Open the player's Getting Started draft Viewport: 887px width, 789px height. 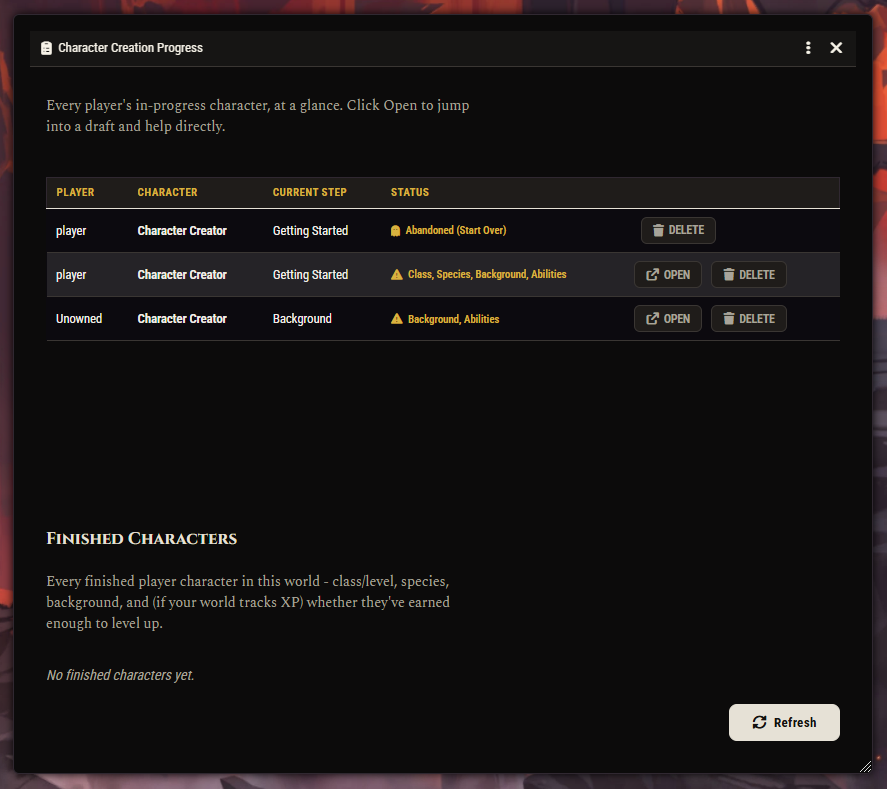[x=668, y=274]
